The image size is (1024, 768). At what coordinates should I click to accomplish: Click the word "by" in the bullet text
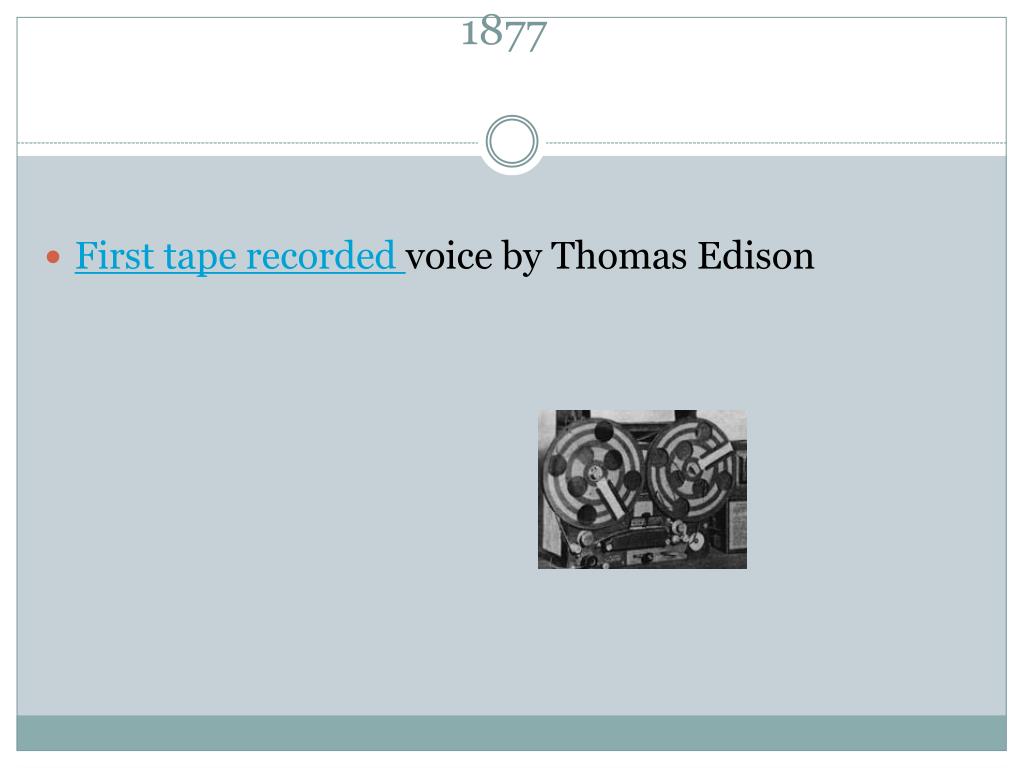[522, 257]
